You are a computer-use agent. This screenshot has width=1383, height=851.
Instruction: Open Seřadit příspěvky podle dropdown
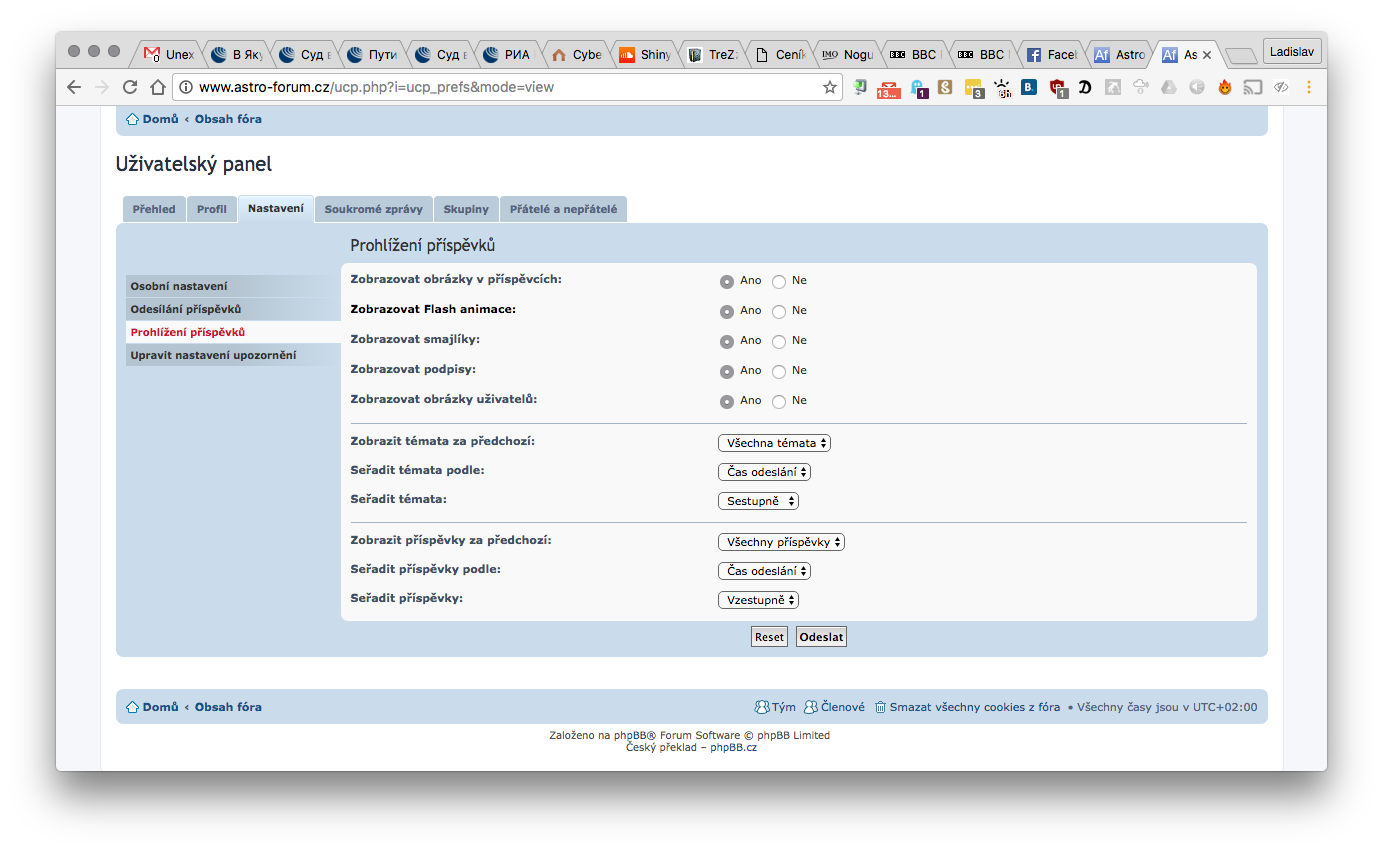click(764, 570)
